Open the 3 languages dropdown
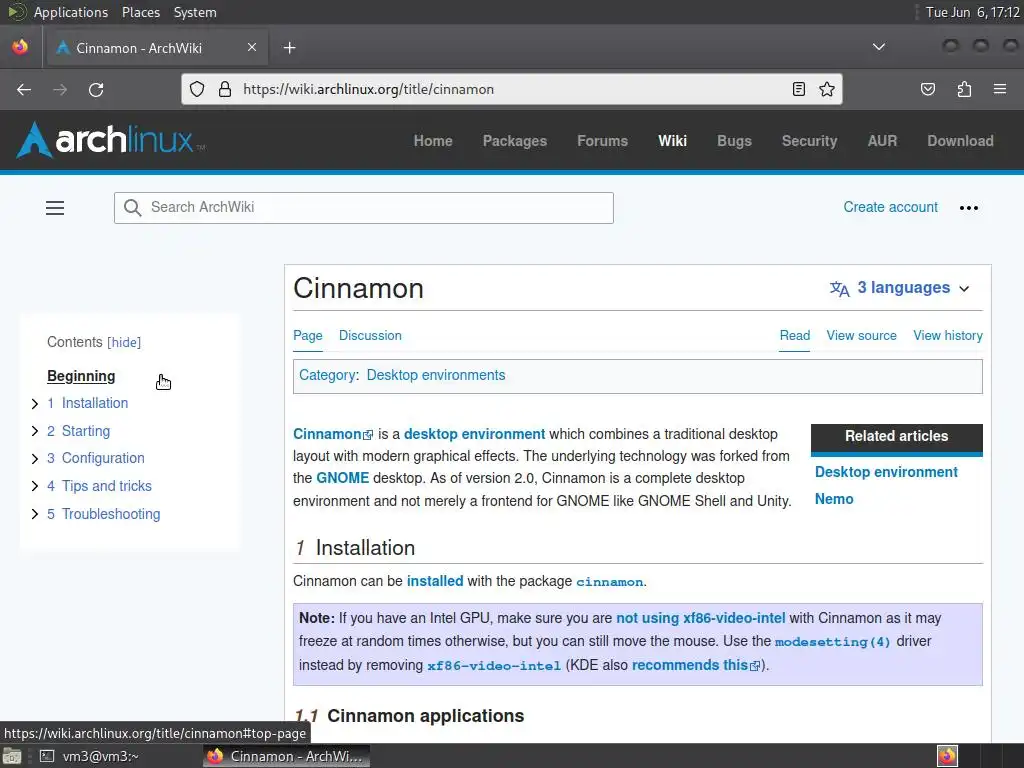Screen dimensions: 1024x768 900,288
